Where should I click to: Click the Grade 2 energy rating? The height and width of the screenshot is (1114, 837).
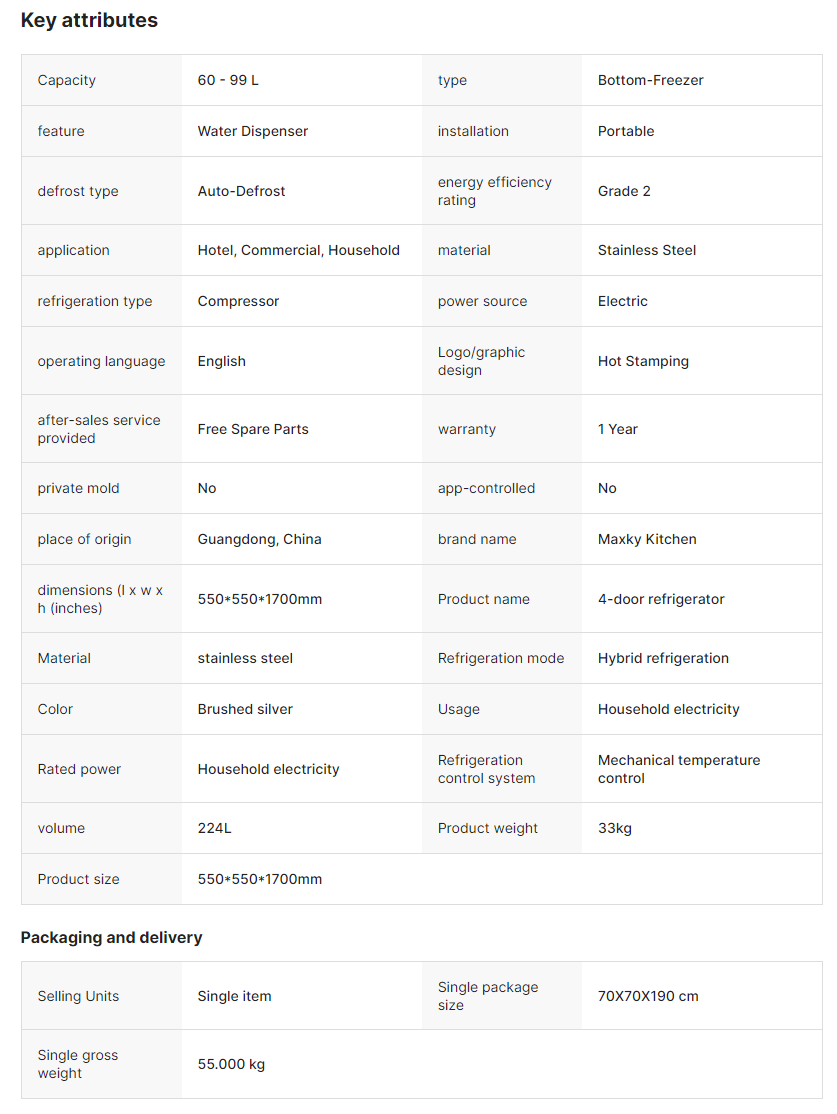tap(624, 191)
